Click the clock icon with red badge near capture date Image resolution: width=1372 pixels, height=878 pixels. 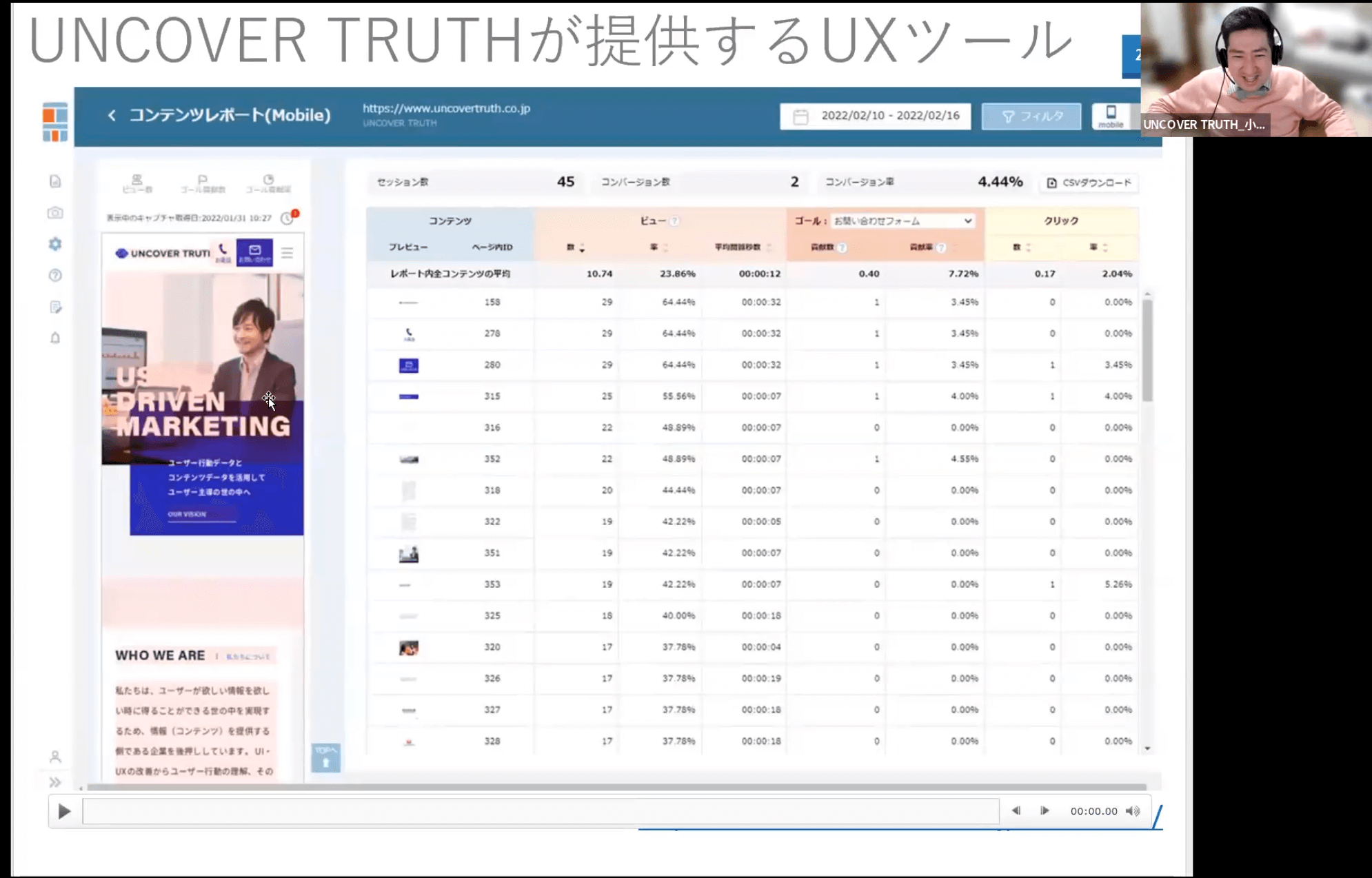click(287, 217)
